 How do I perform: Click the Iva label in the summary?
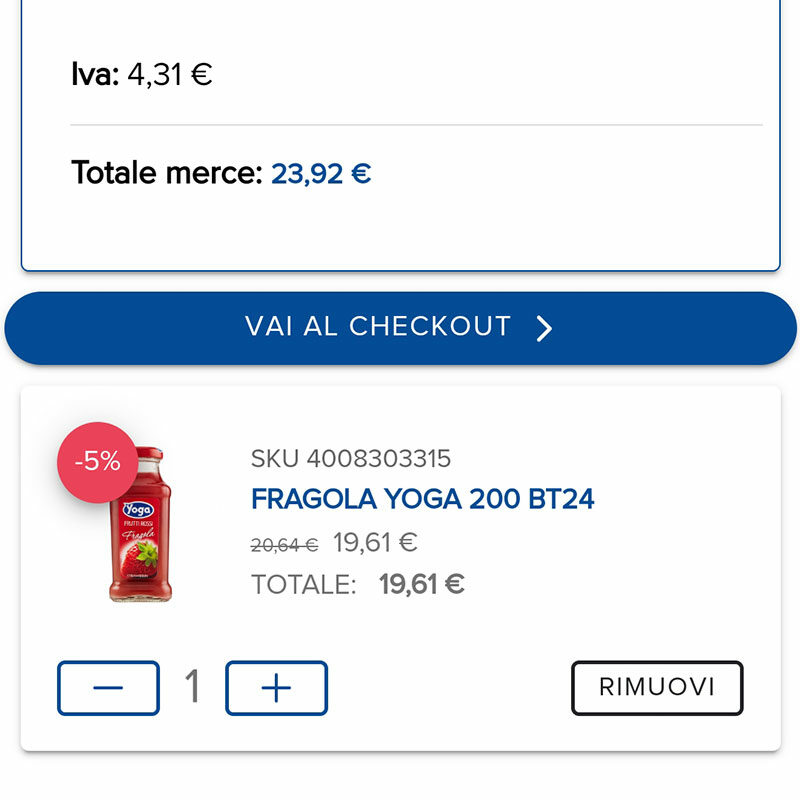95,75
